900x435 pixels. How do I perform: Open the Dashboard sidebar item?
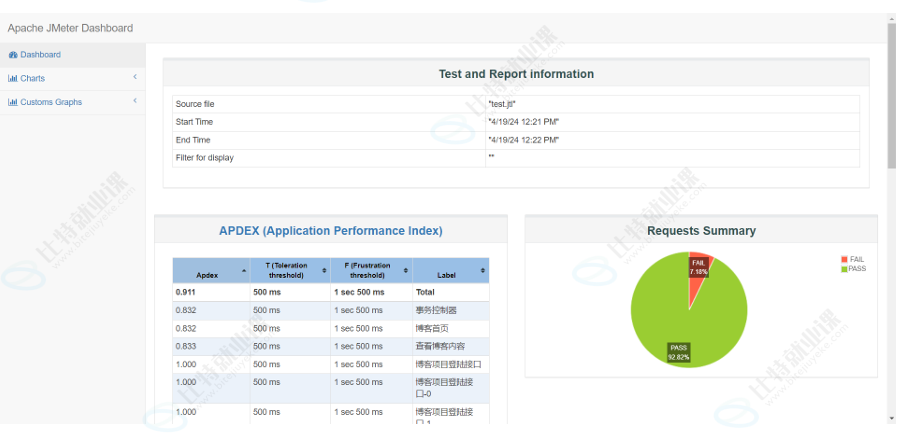click(x=72, y=55)
